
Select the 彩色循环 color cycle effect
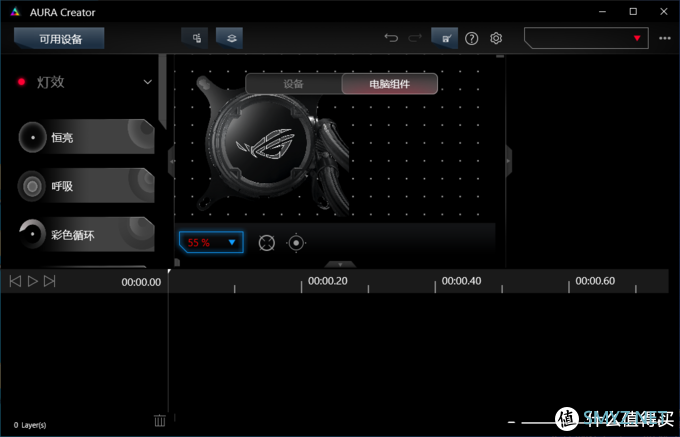tap(86, 235)
